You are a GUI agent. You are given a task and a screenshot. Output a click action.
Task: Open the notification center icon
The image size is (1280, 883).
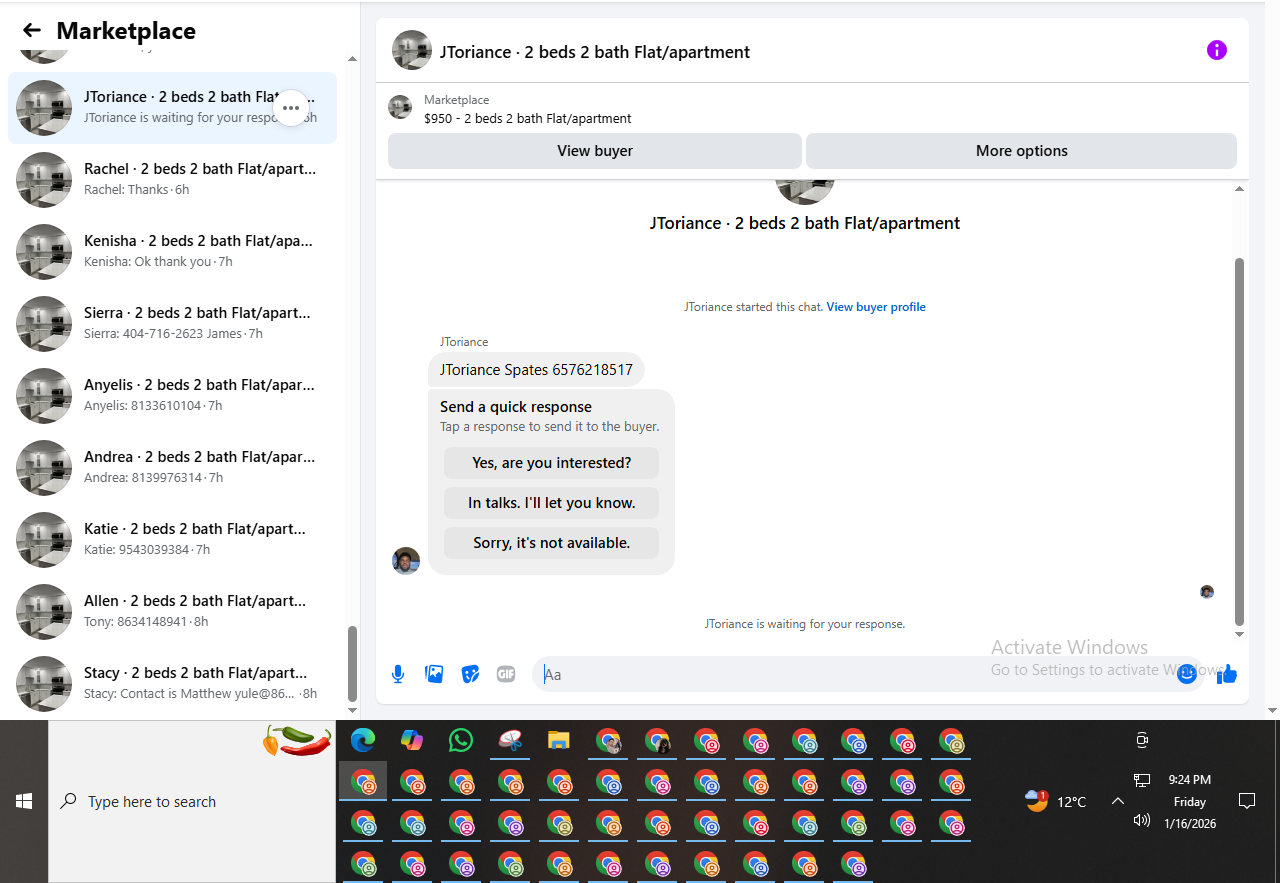[1247, 801]
